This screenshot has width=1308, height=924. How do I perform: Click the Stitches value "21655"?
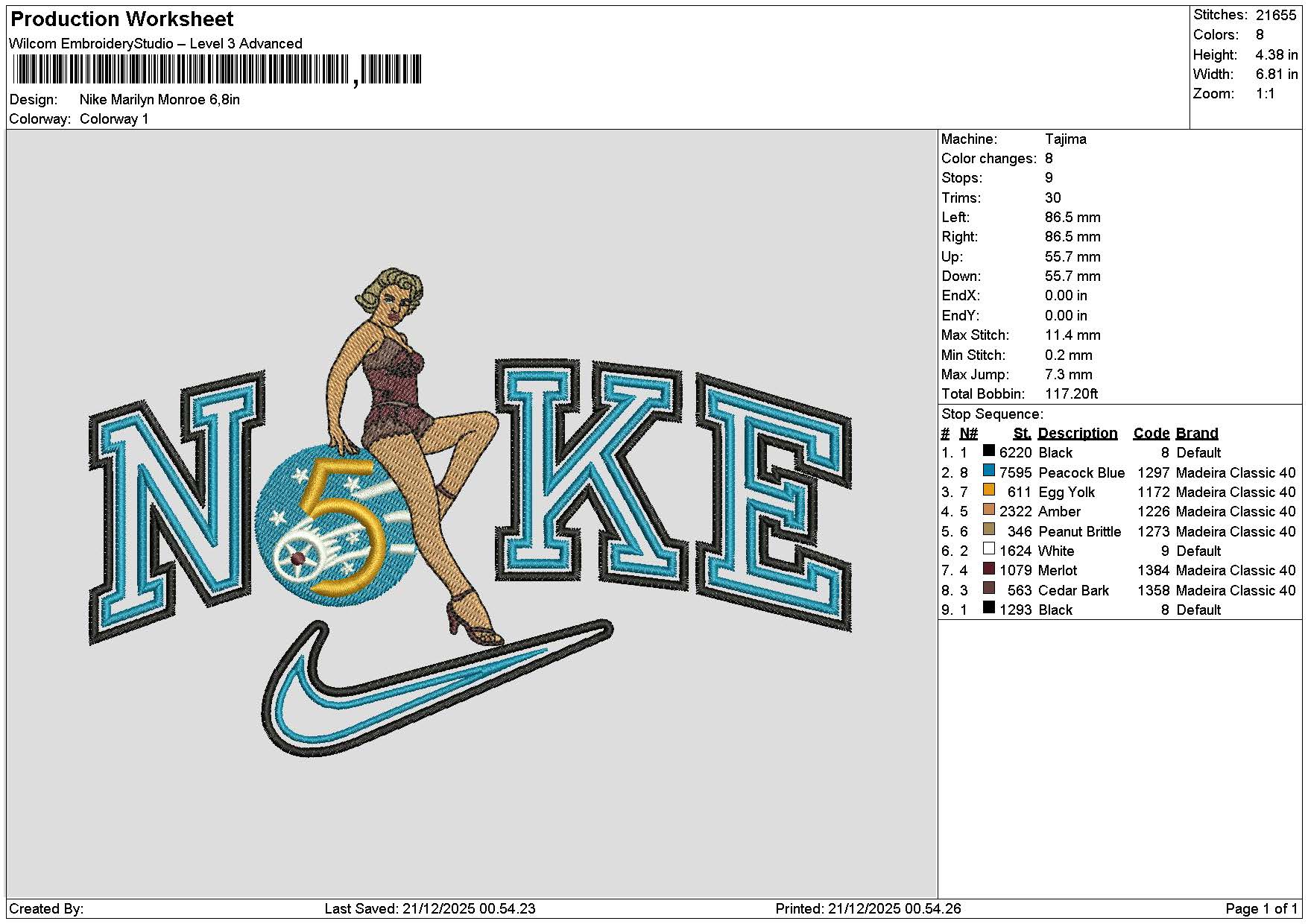coord(1277,15)
